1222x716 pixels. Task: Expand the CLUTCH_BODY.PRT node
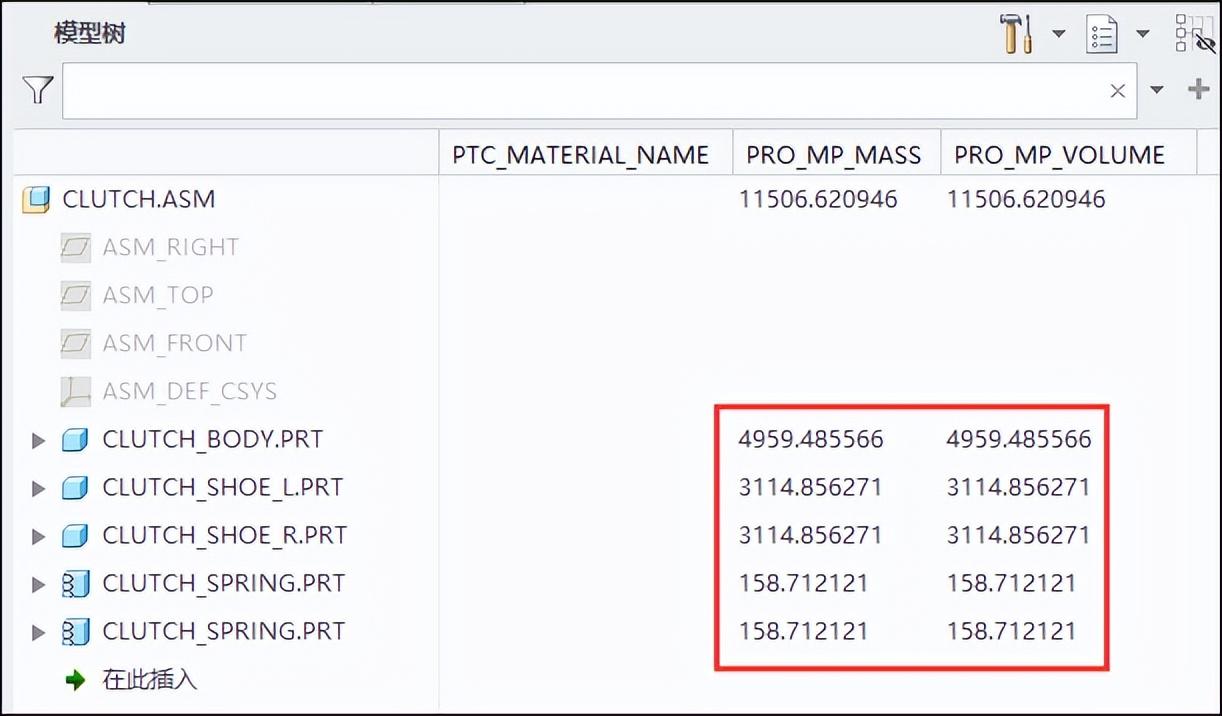tap(39, 440)
